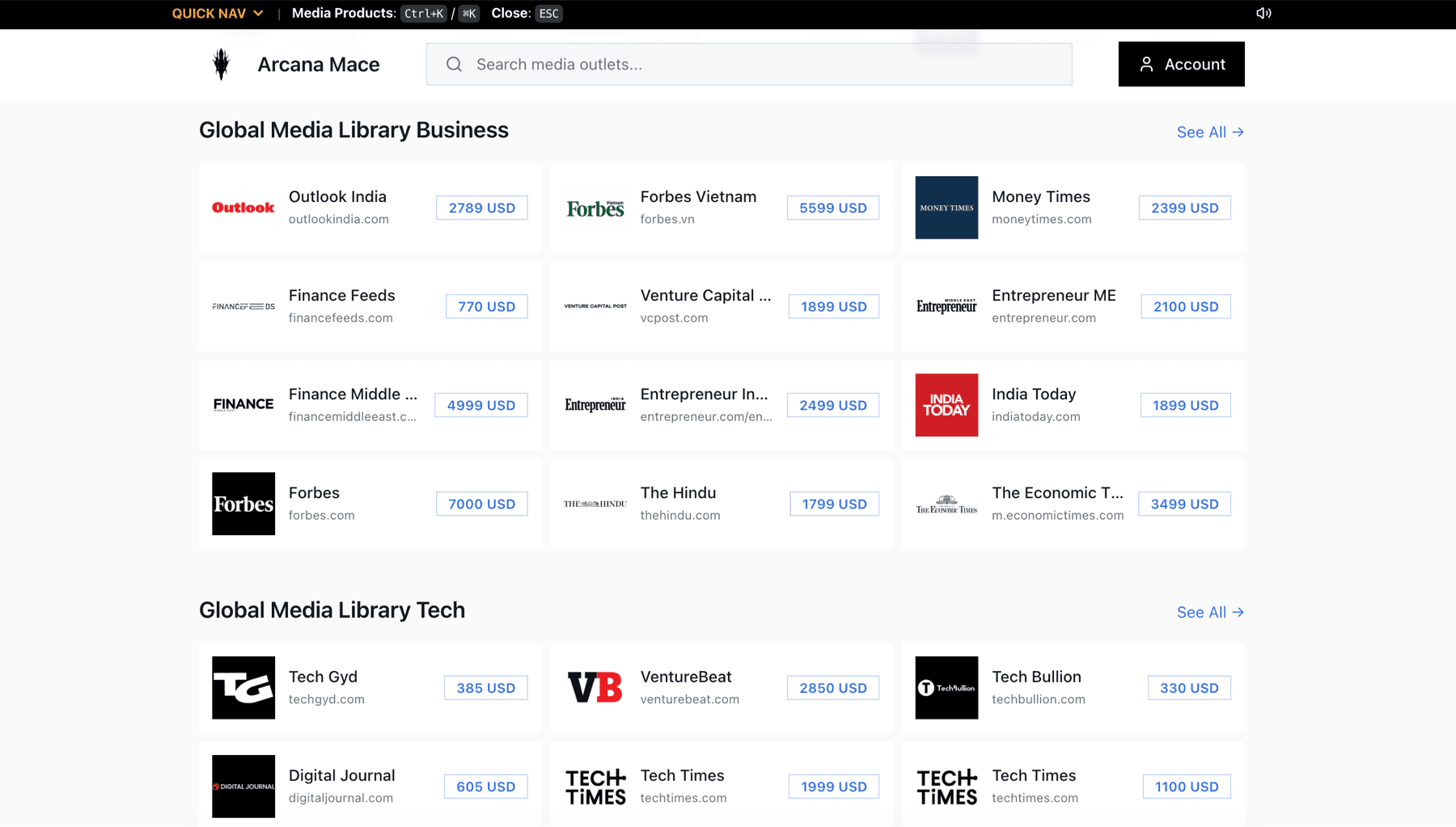1456x827 pixels.
Task: Open the Digital Journal listing title
Action: [x=341, y=775]
